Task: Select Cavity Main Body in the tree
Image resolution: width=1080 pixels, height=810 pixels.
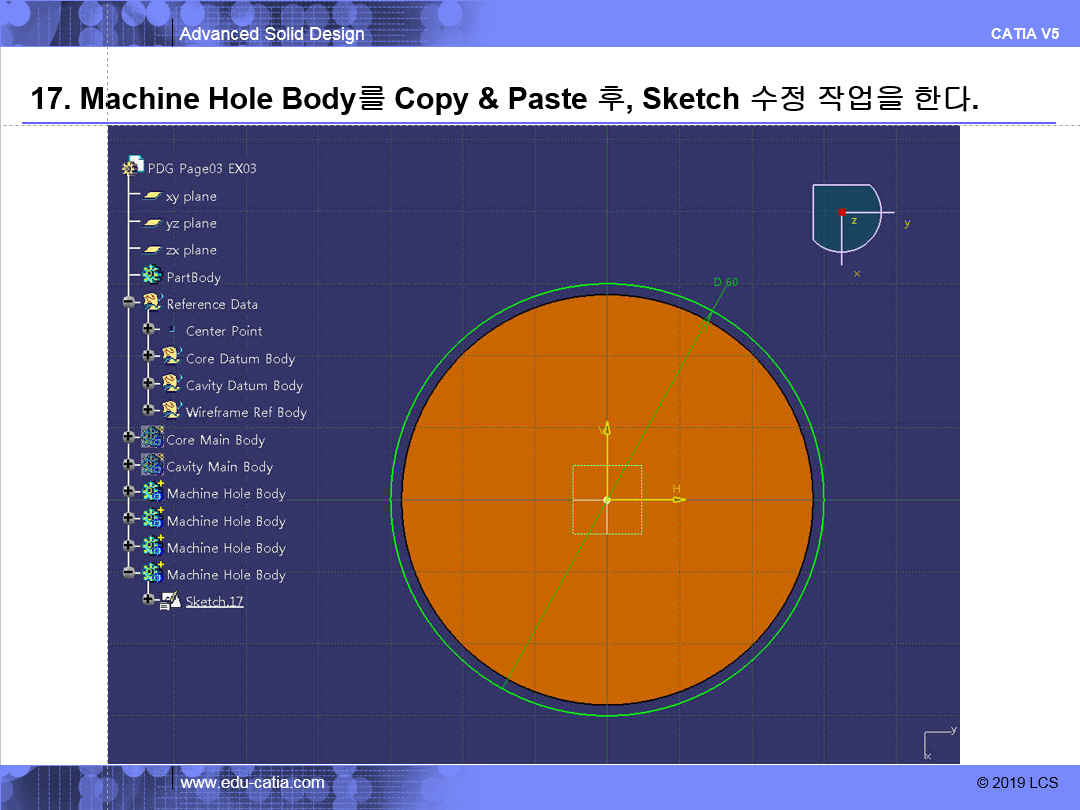Action: [x=219, y=467]
